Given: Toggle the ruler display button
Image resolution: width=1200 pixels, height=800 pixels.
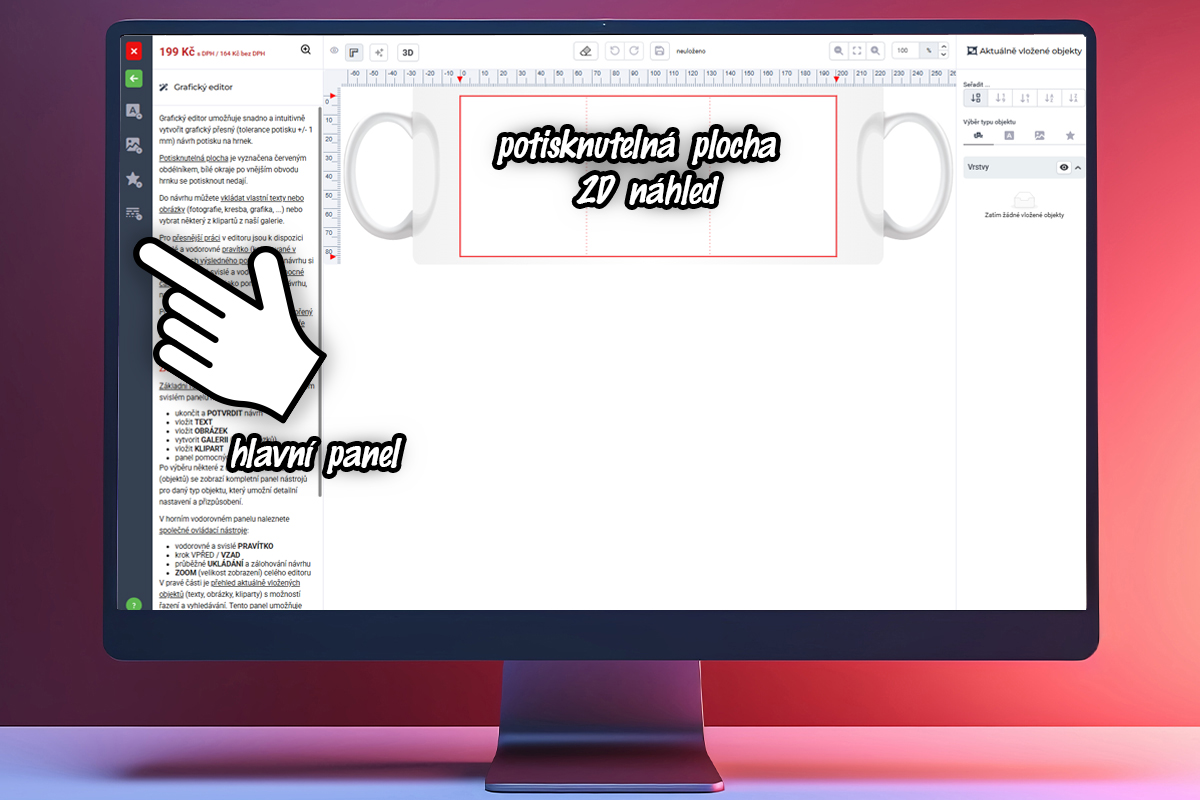Looking at the screenshot, I should coord(354,51).
